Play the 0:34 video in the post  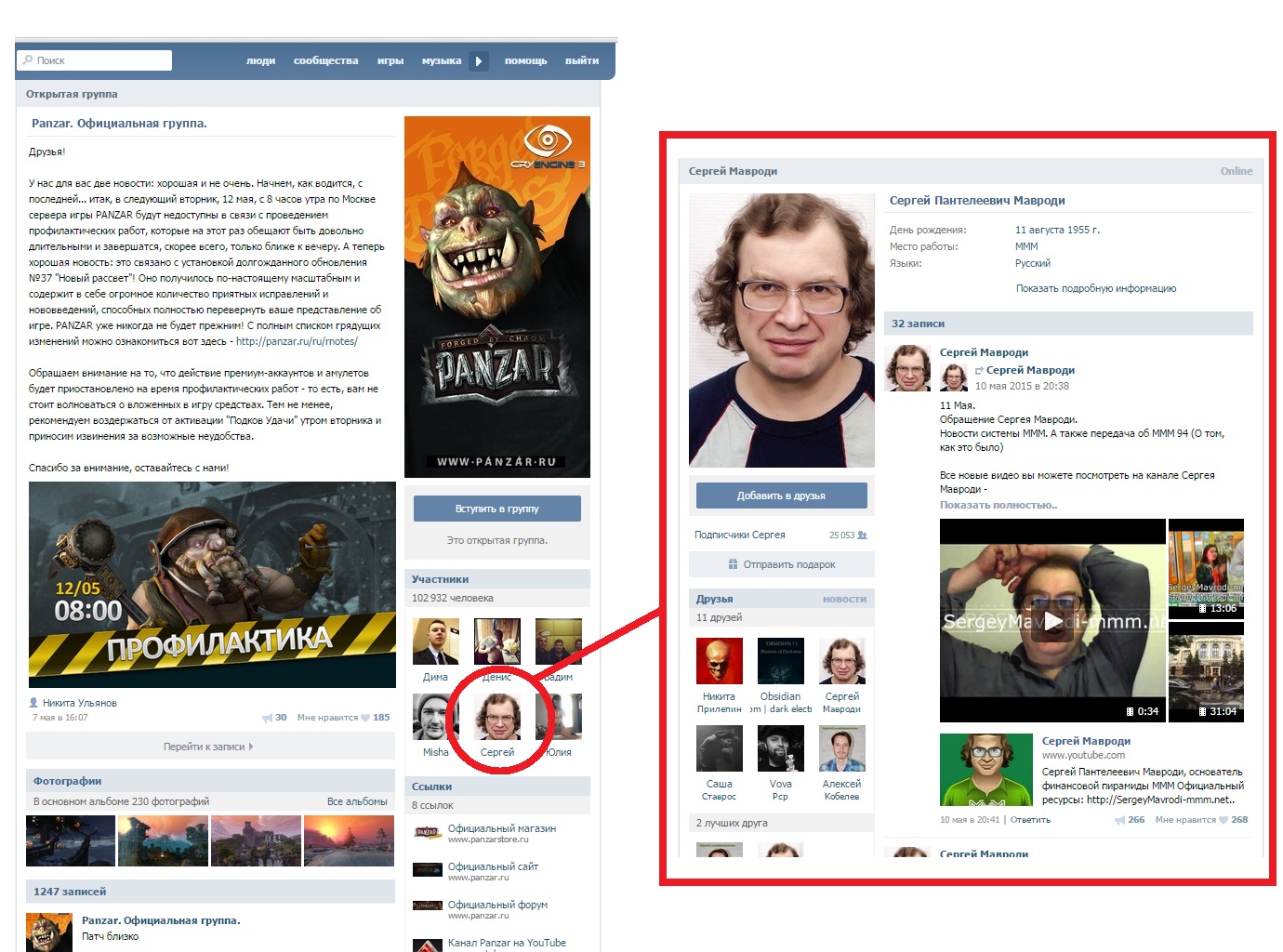(x=1052, y=621)
